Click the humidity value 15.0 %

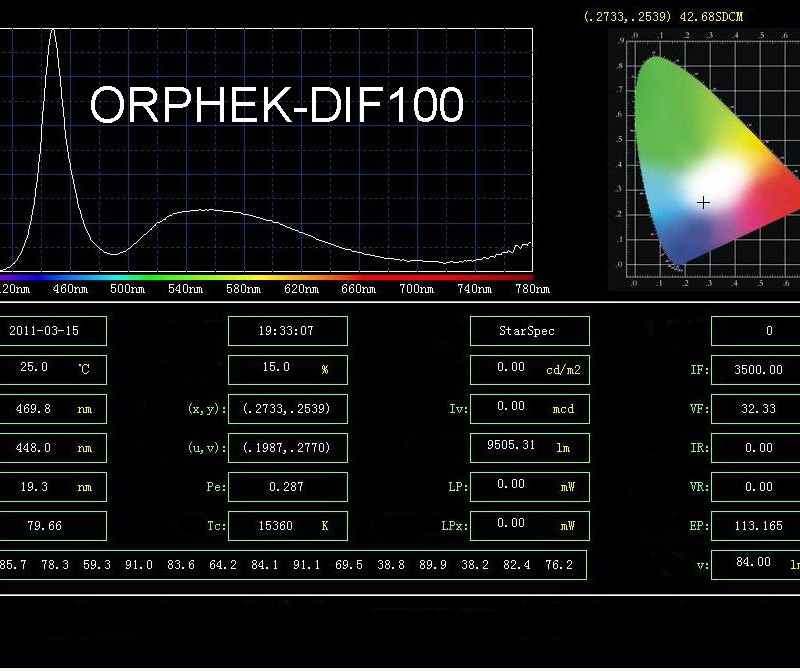coord(288,369)
